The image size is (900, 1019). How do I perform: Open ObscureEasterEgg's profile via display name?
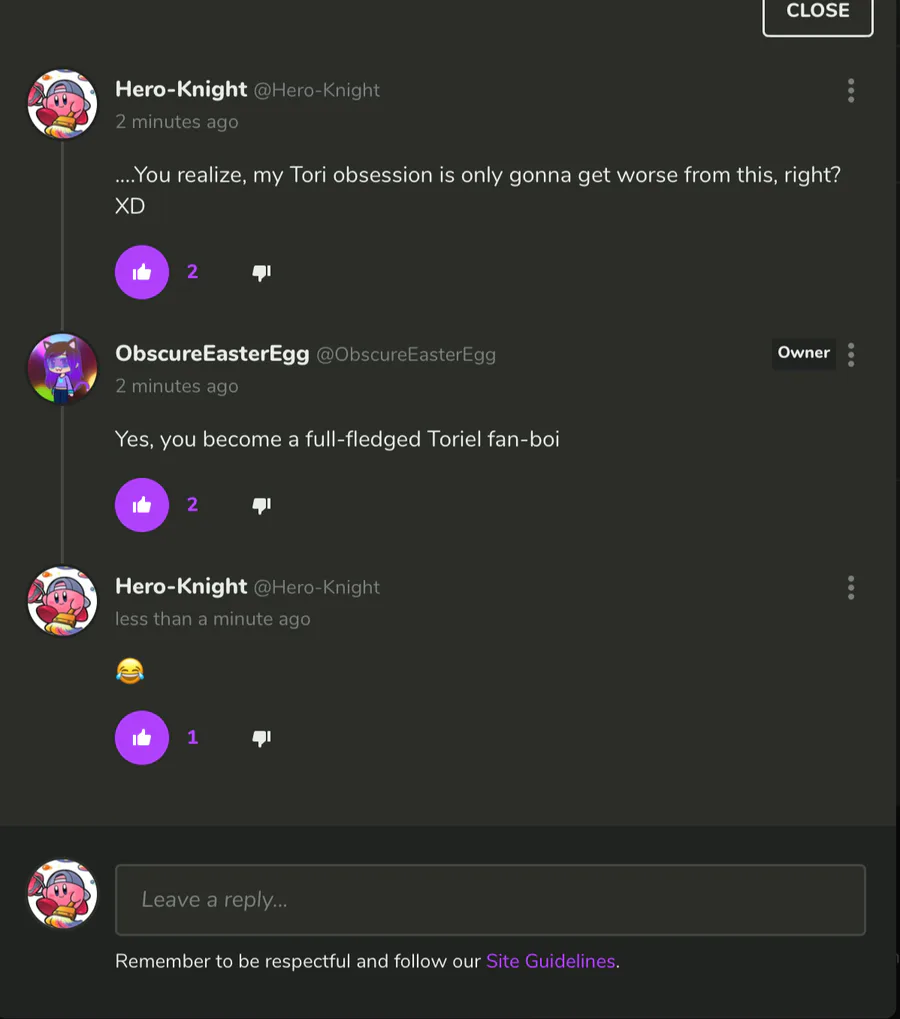(x=212, y=354)
